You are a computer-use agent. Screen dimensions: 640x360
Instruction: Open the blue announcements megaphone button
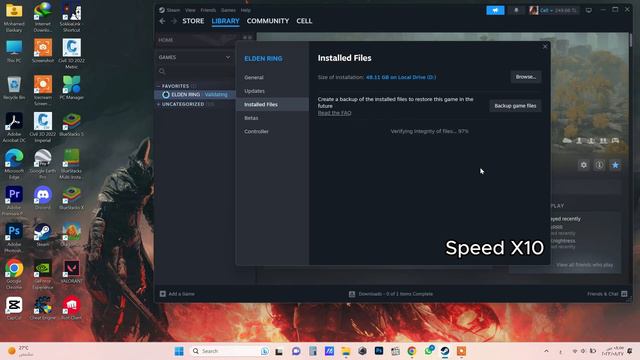[495, 10]
